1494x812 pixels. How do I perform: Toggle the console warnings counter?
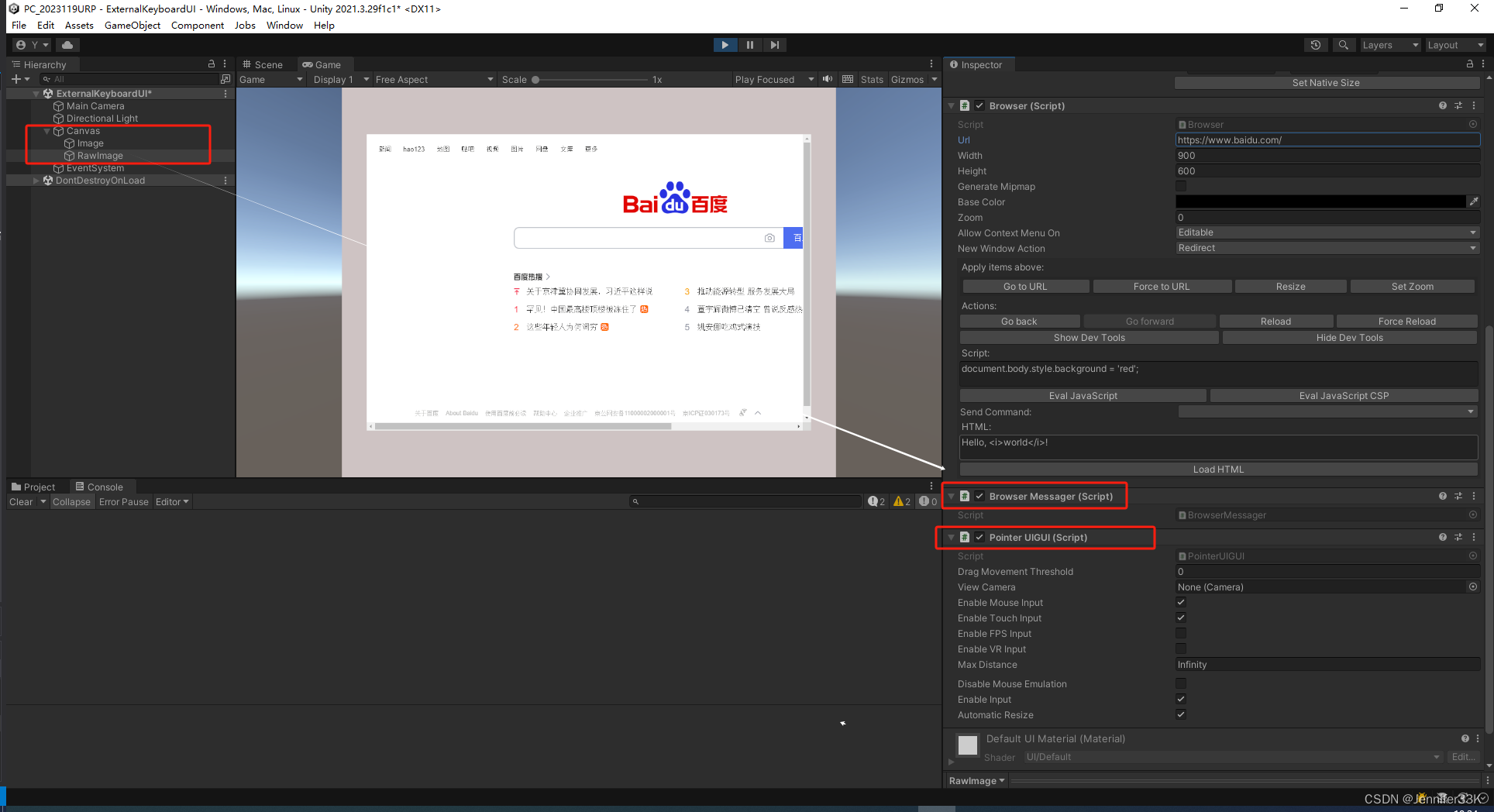pos(902,501)
